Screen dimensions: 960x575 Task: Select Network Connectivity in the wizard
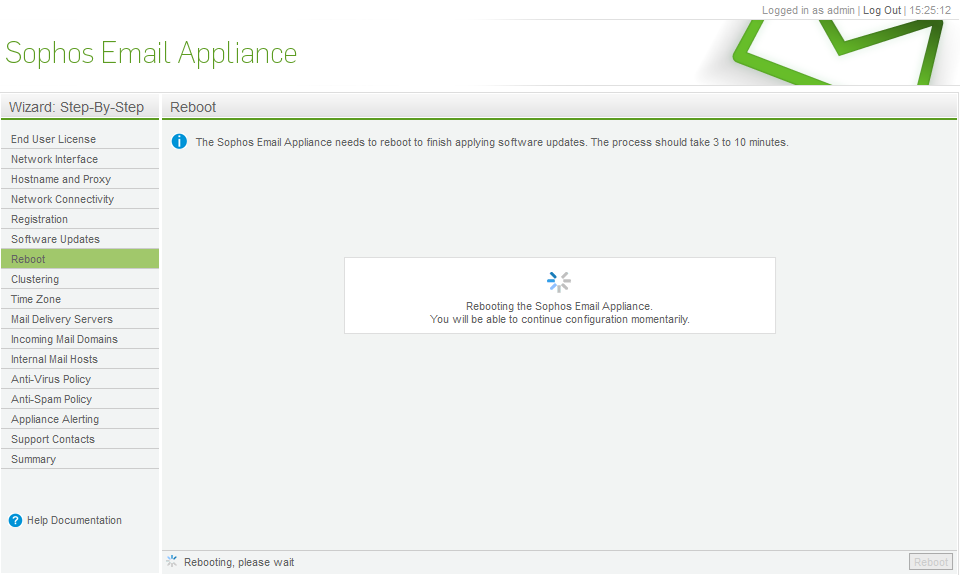pos(80,199)
